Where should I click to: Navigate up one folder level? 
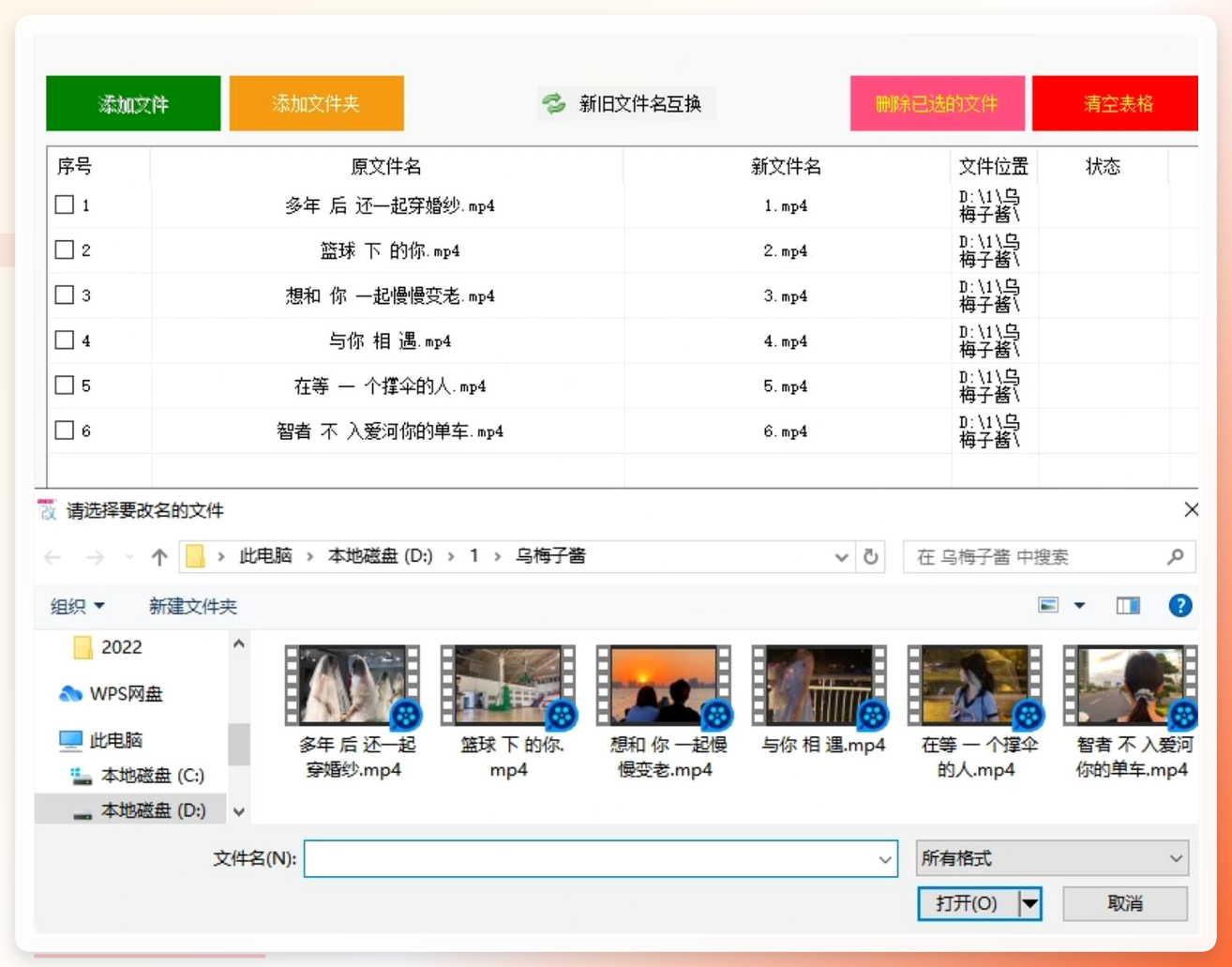click(x=159, y=557)
